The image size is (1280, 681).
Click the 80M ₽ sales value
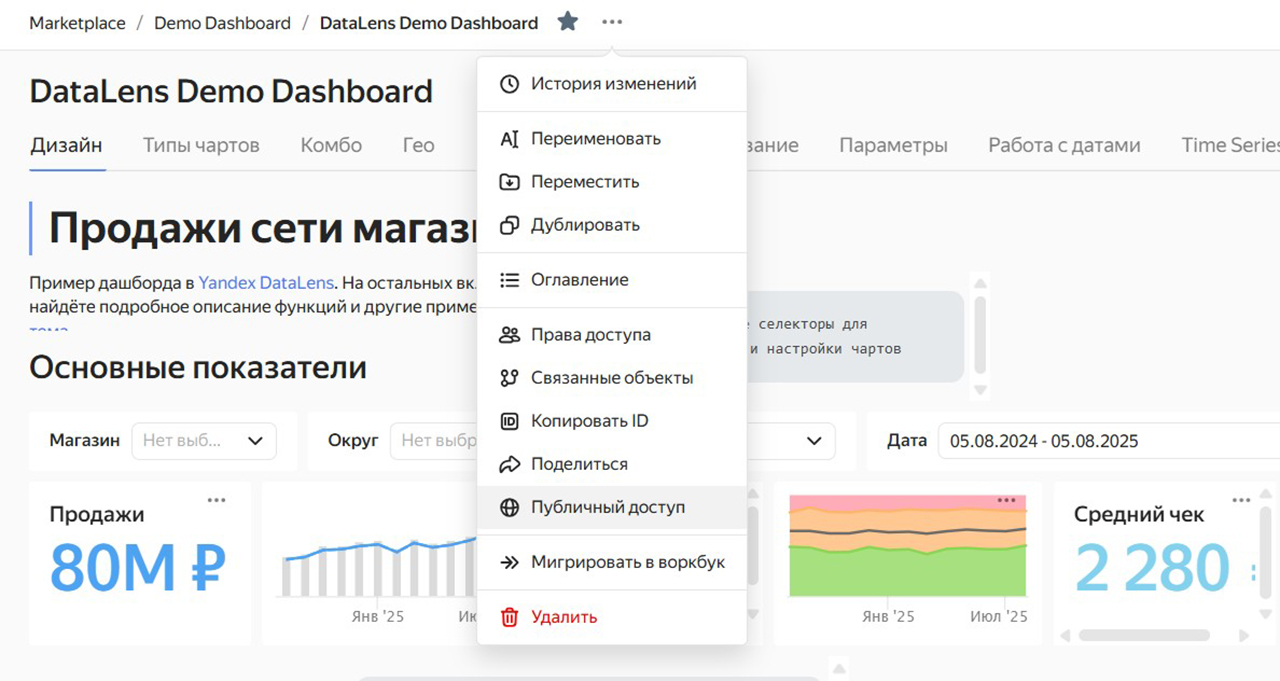click(x=138, y=567)
